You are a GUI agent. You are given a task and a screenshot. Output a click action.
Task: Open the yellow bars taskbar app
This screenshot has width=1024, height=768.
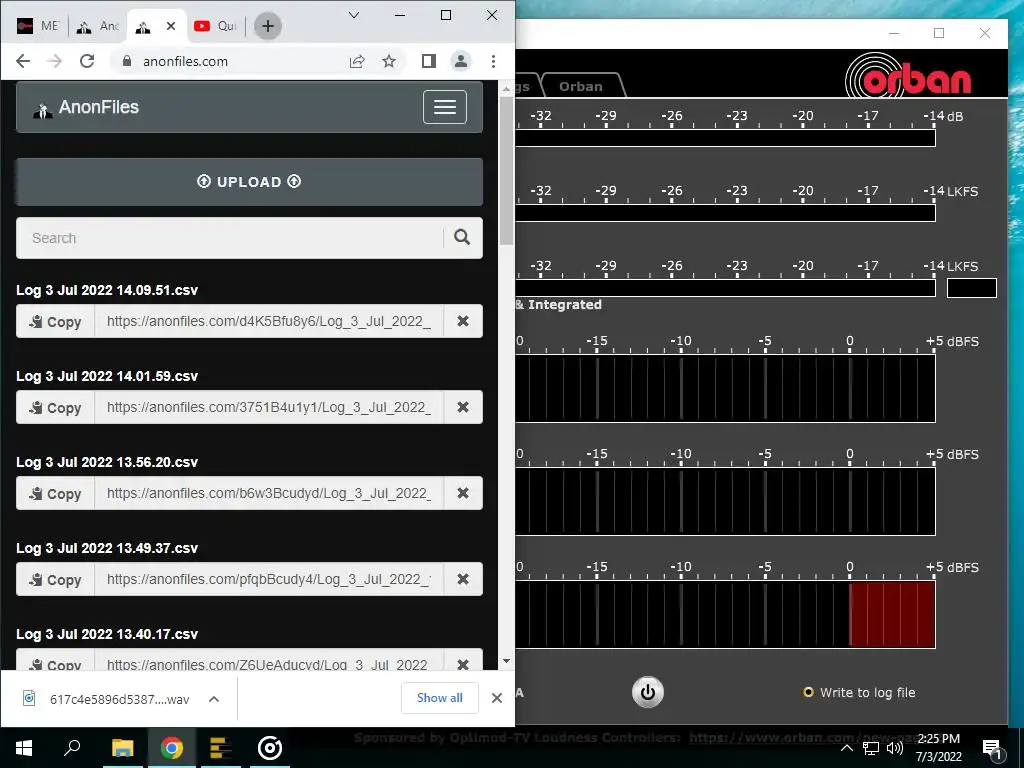click(x=220, y=748)
